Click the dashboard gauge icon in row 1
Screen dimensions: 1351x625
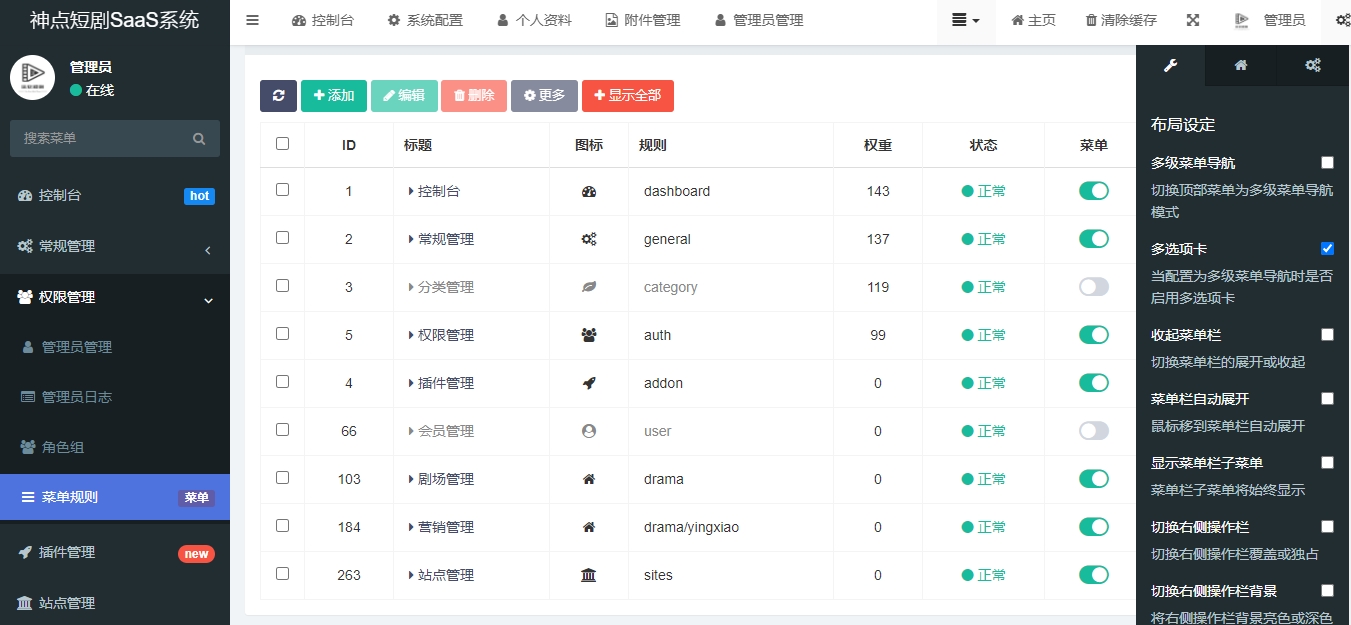coord(589,191)
